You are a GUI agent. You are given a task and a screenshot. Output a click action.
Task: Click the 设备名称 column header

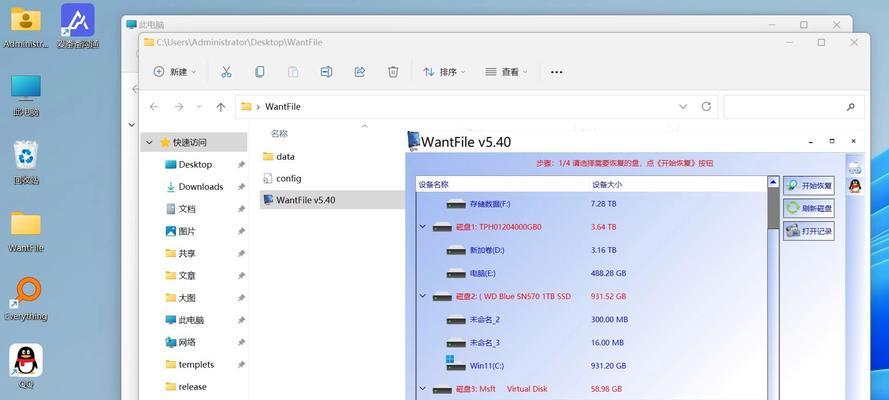503,184
